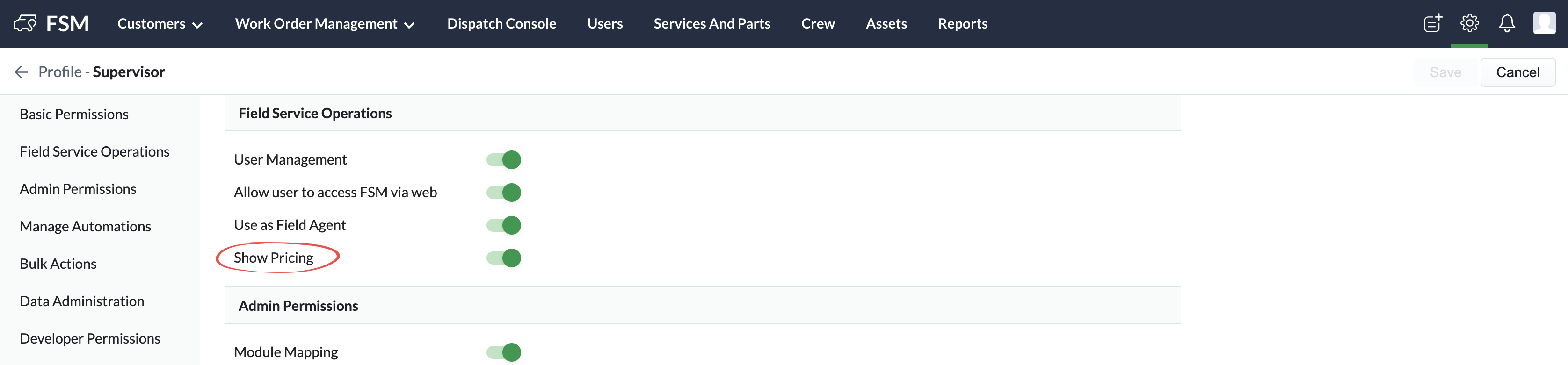Select Field Service Operations in sidebar
This screenshot has height=365, width=1568.
[94, 151]
